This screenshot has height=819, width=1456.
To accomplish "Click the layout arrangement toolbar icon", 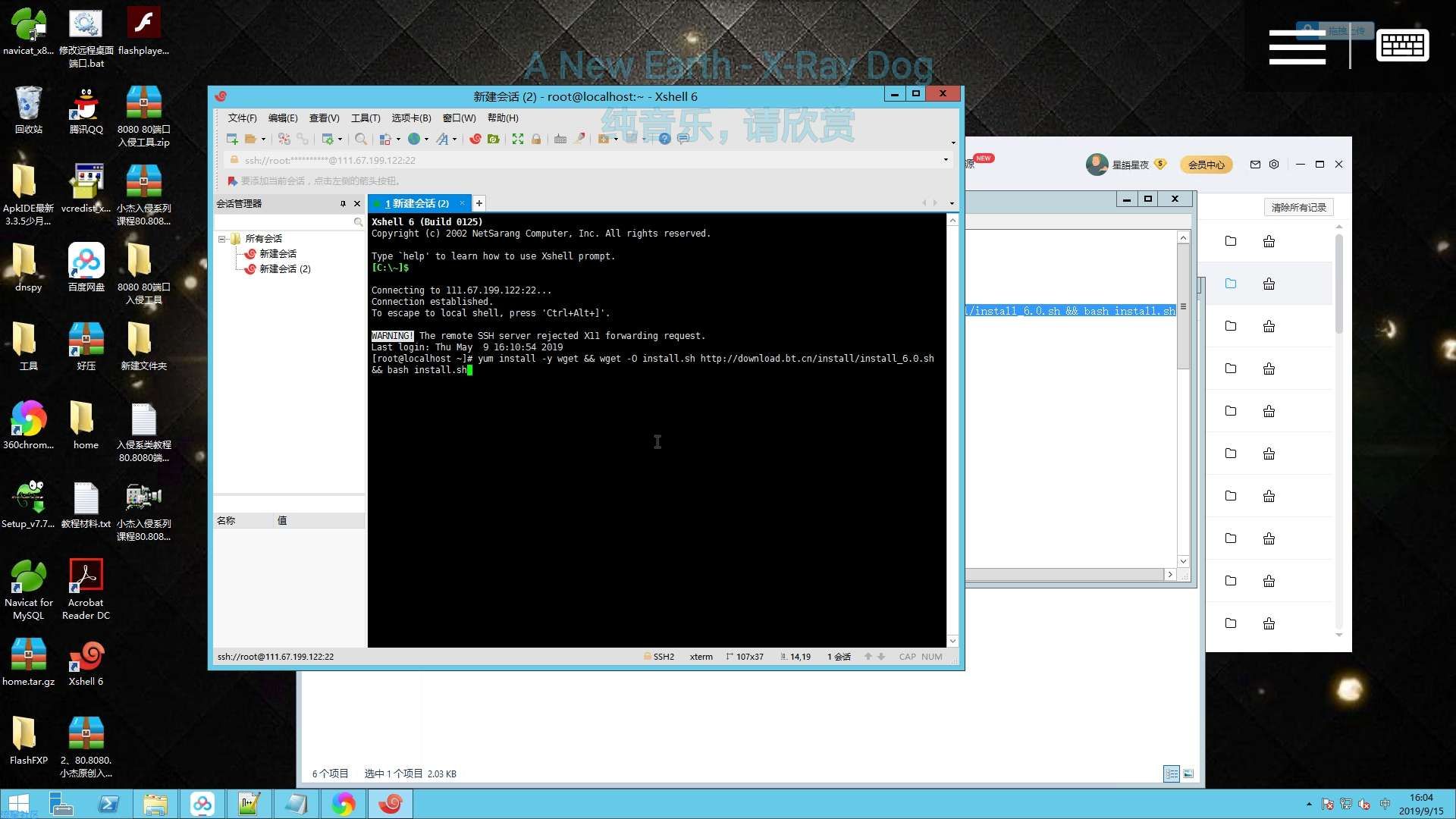I will point(385,139).
